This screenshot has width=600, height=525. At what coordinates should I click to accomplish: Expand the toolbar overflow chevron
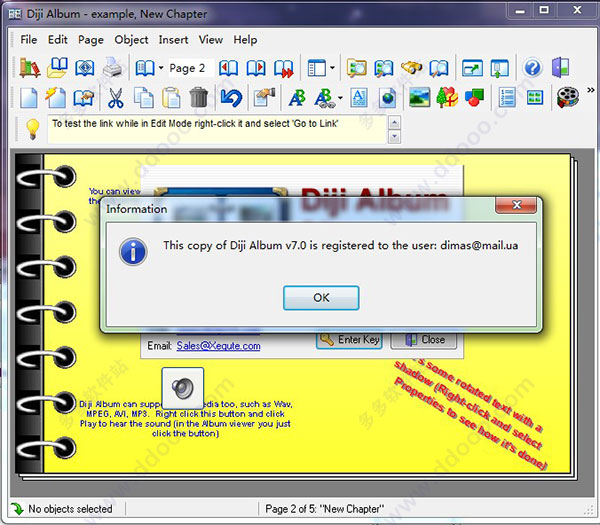point(591,90)
